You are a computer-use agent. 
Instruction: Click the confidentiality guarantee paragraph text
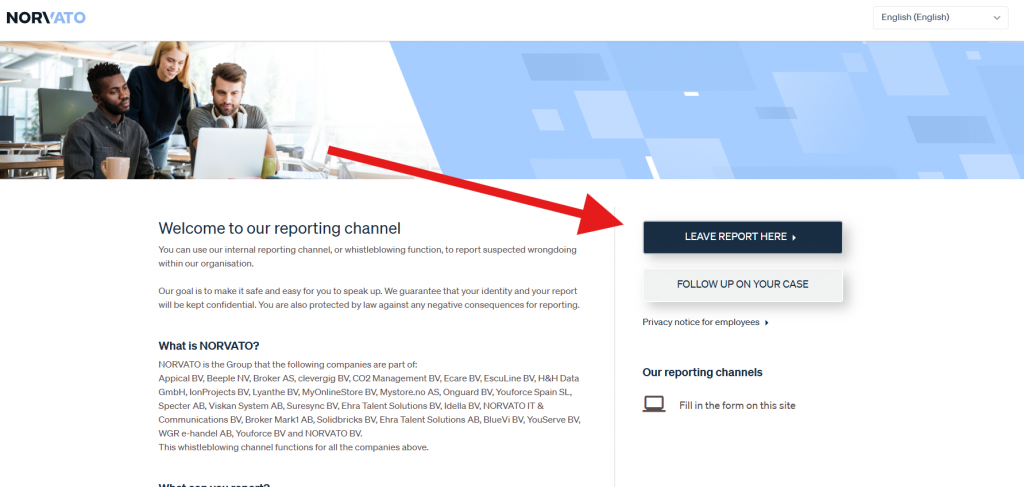369,297
